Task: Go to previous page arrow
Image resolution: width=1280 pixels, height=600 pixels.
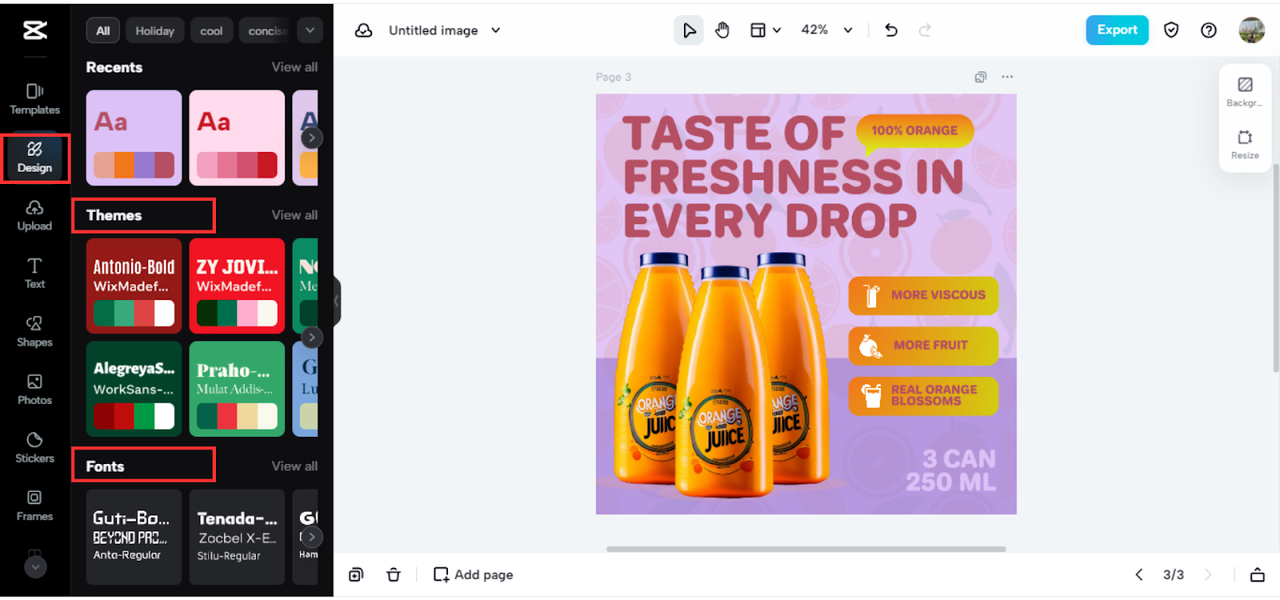Action: pyautogui.click(x=1138, y=575)
